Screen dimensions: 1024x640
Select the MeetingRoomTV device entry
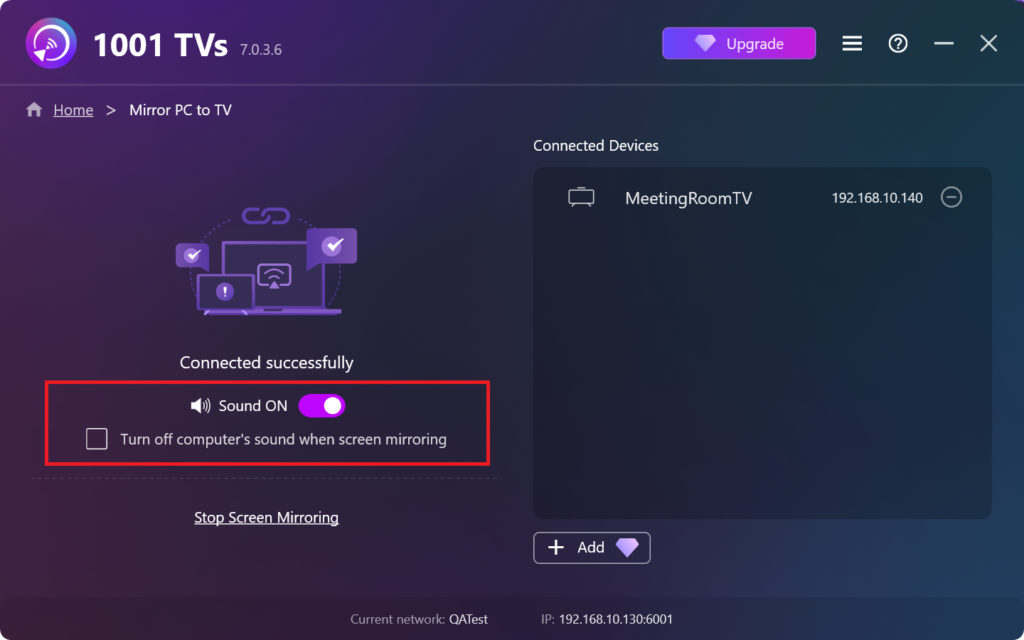coord(762,197)
